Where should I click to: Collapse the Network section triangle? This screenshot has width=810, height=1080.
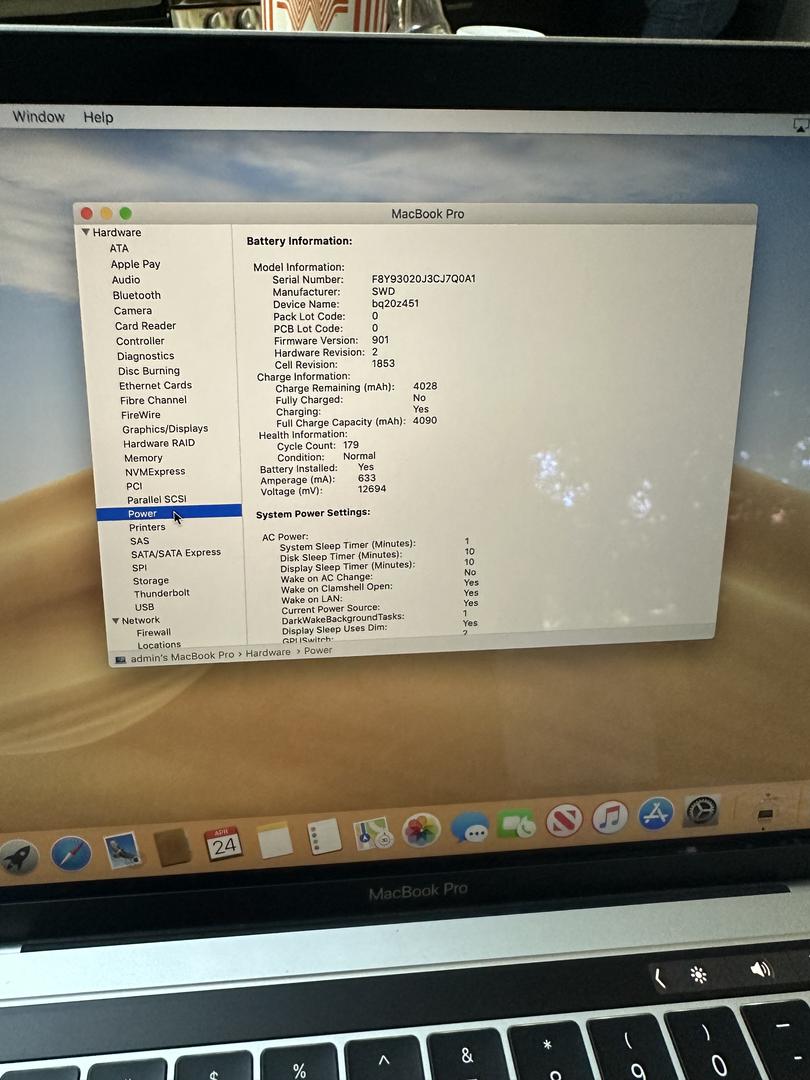coord(115,621)
